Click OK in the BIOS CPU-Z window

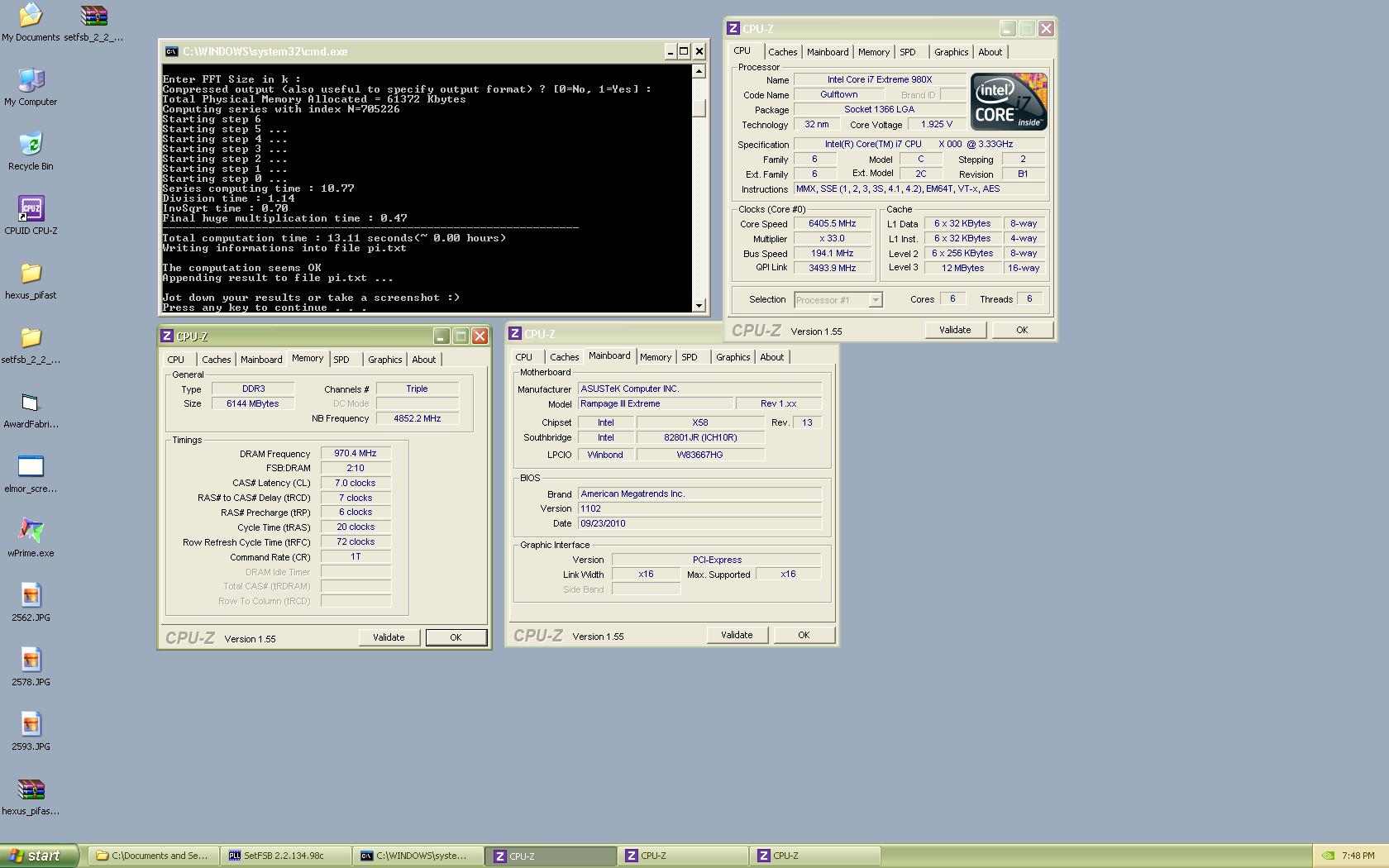coord(804,635)
